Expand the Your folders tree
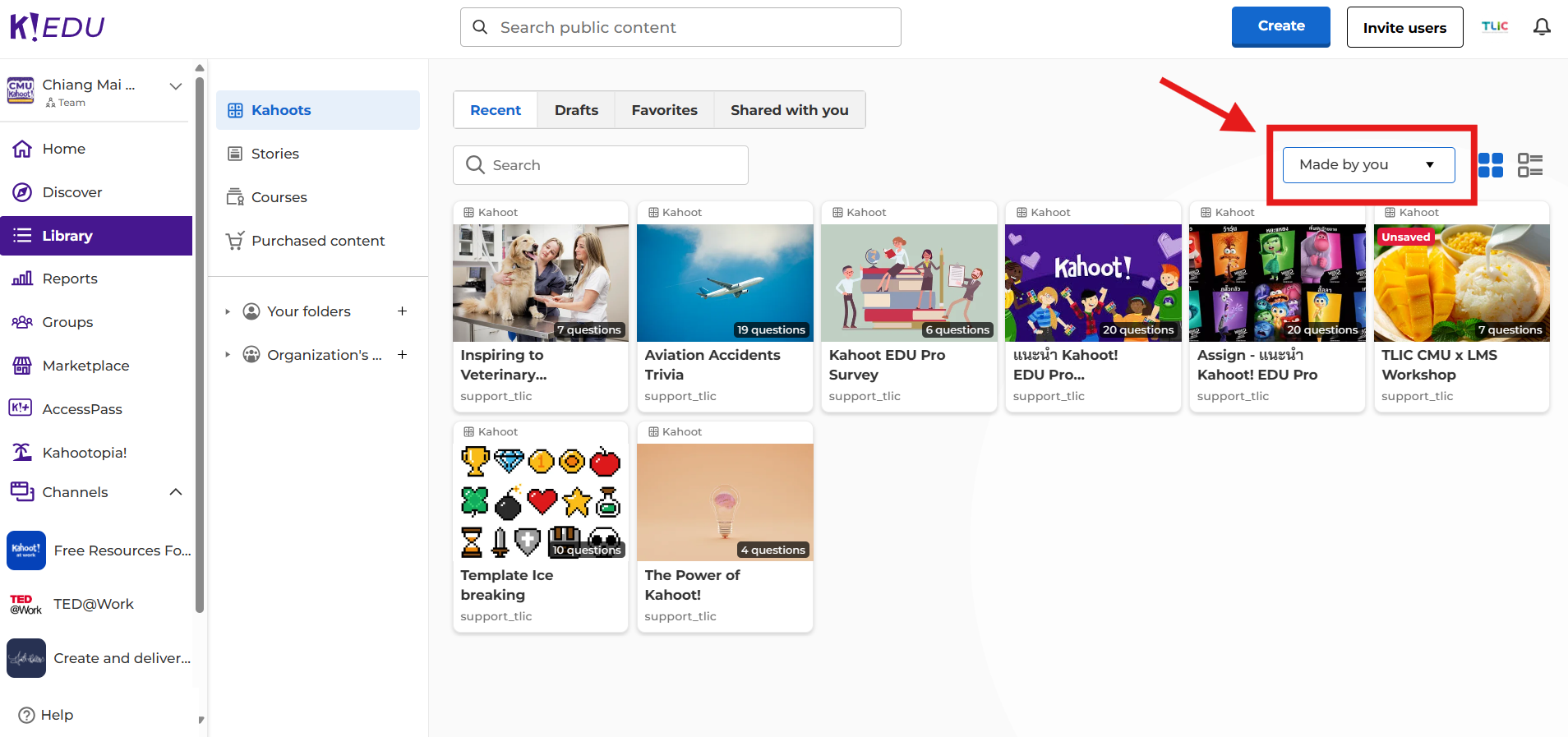 pos(228,311)
